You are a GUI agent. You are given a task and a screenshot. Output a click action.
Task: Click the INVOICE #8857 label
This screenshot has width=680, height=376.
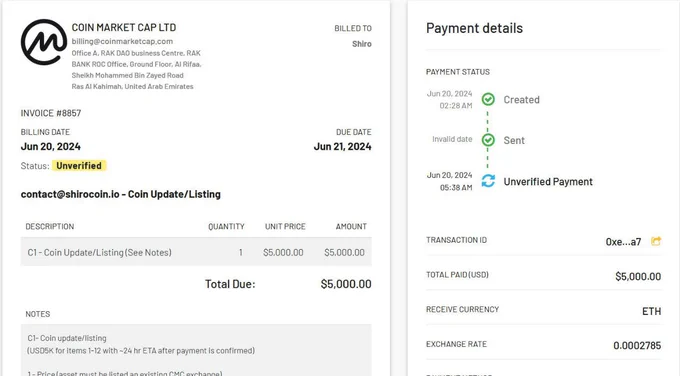(51, 113)
